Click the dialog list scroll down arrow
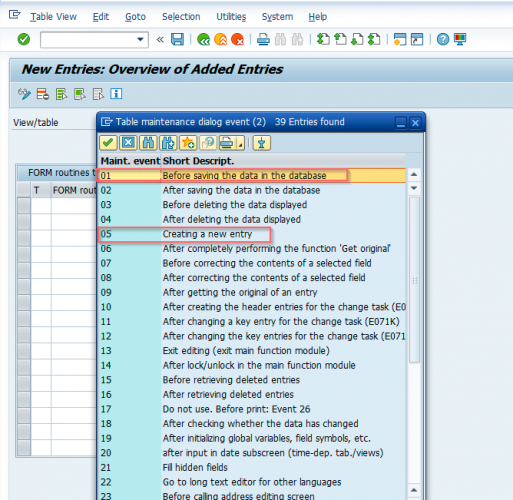 coord(414,188)
